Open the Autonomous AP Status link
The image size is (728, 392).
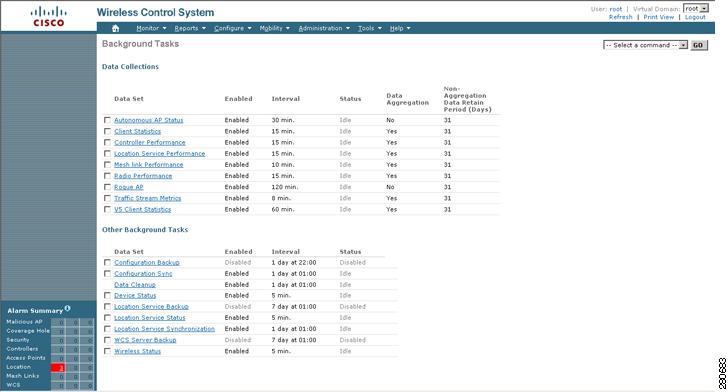pyautogui.click(x=149, y=120)
